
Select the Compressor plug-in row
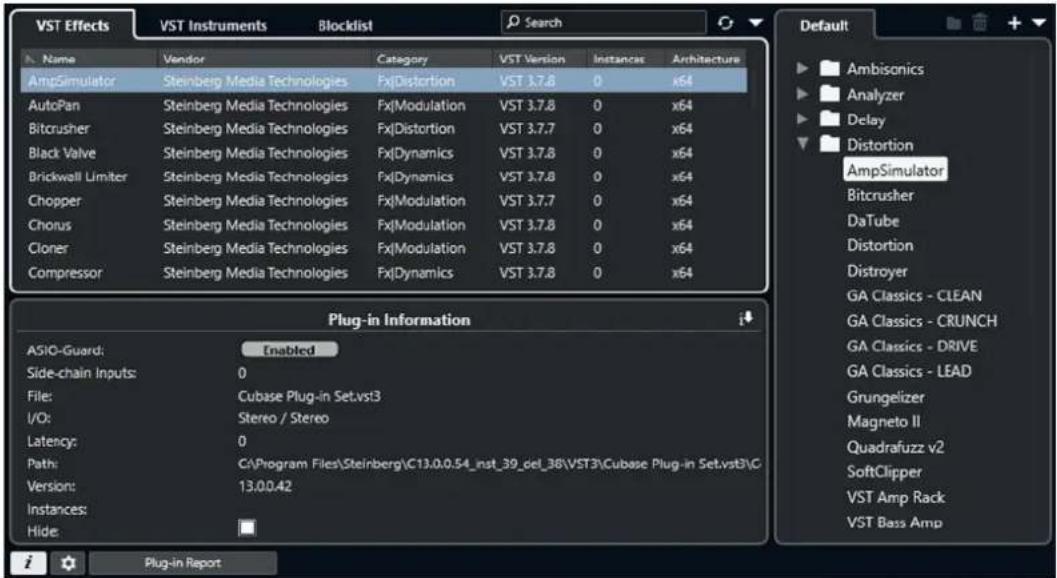(x=384, y=273)
